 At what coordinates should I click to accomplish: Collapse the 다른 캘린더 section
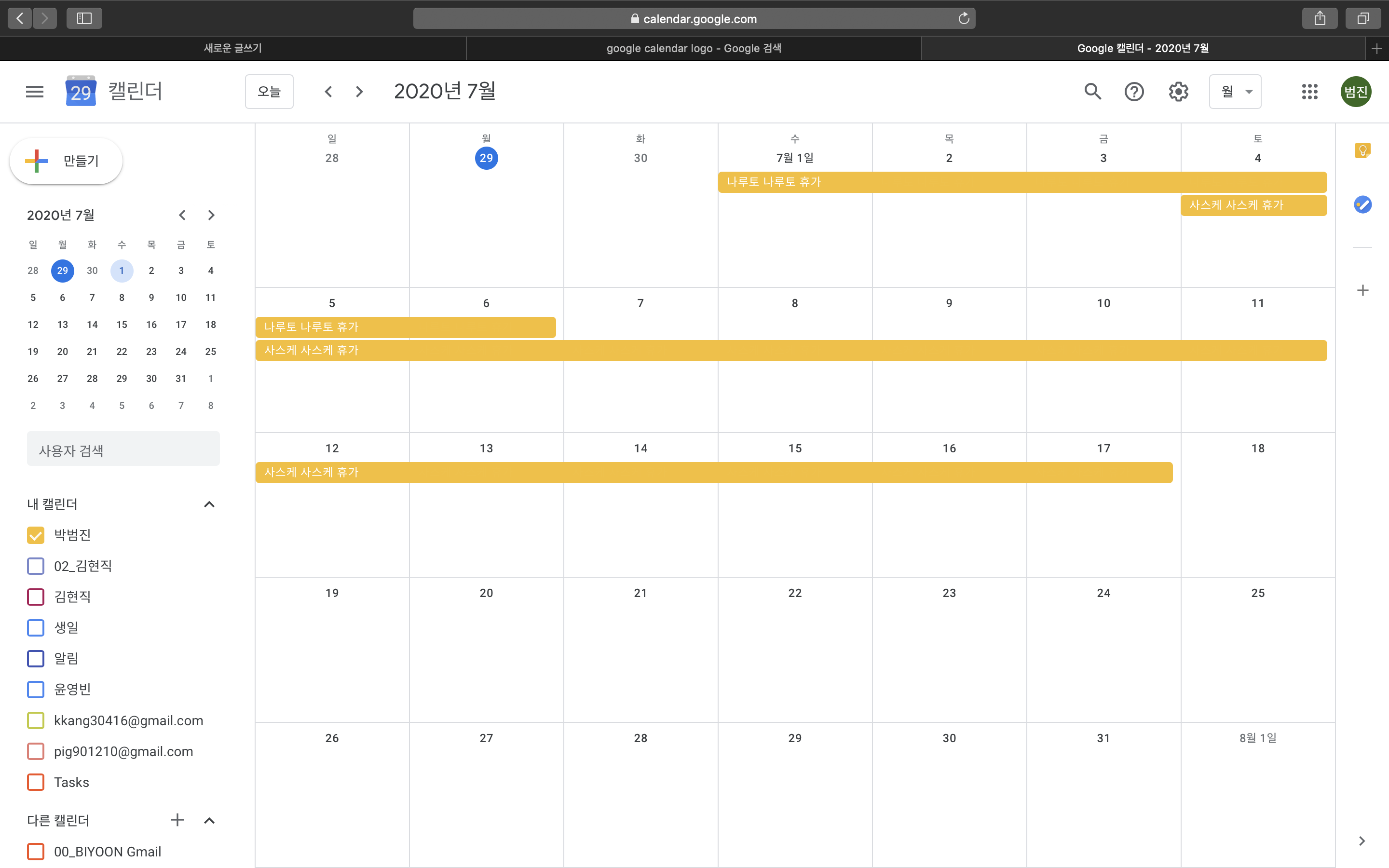pos(209,820)
